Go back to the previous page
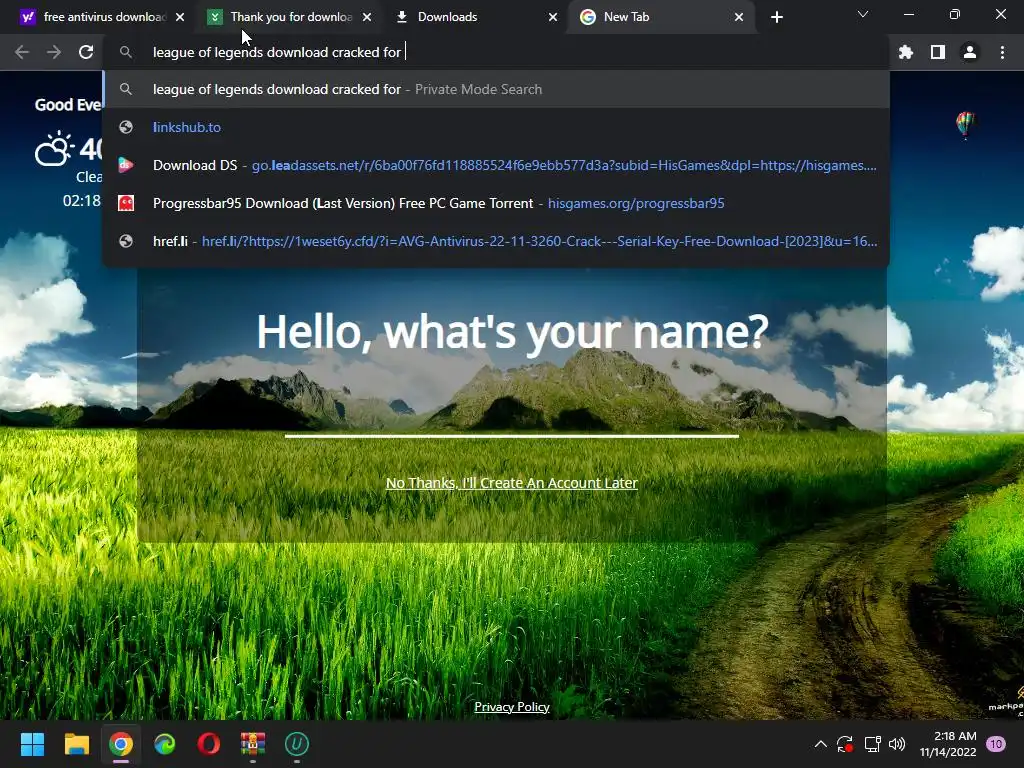The width and height of the screenshot is (1024, 768). click(22, 52)
